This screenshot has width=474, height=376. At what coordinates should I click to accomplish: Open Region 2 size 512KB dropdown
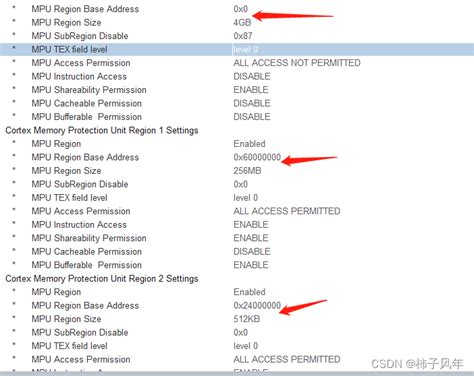(x=247, y=319)
